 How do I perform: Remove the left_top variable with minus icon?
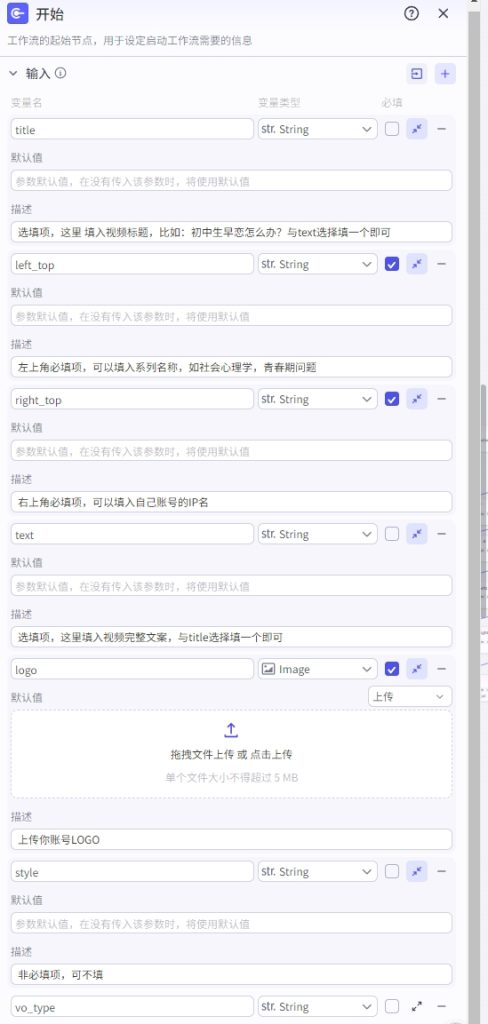pos(442,264)
